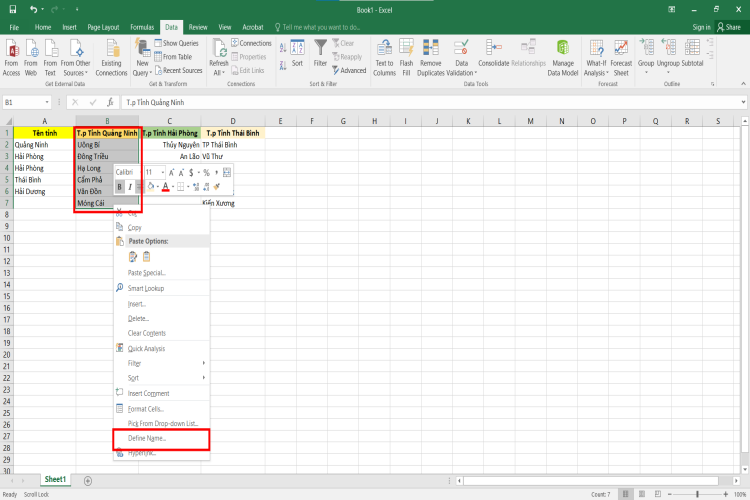Open New Query dropdown

coord(143,57)
